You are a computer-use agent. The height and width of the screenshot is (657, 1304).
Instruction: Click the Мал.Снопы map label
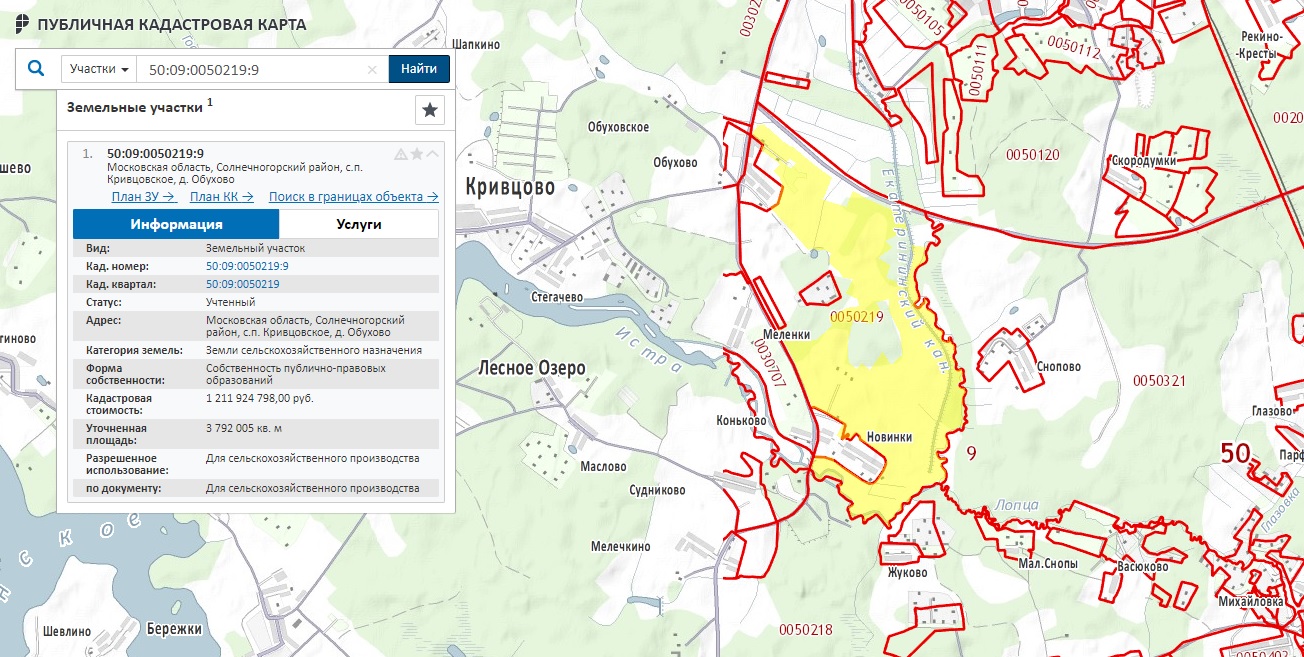1047,565
